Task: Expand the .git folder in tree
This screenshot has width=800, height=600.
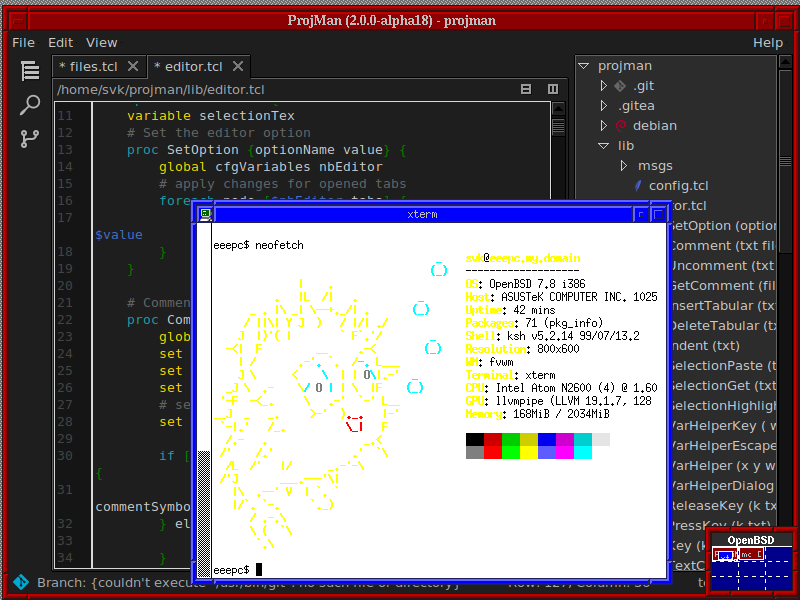Action: tap(603, 86)
